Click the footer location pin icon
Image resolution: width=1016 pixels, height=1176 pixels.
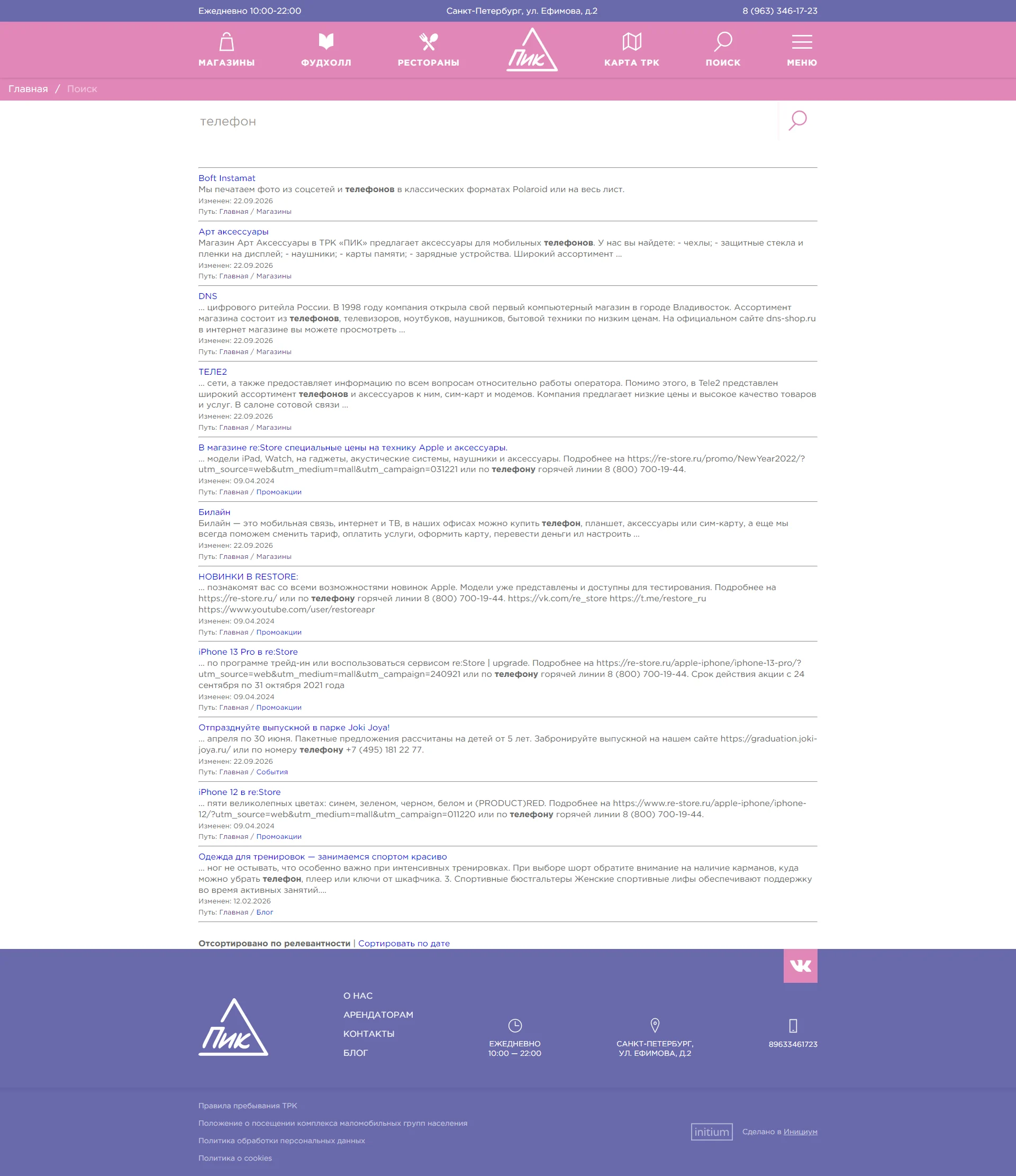[655, 1025]
